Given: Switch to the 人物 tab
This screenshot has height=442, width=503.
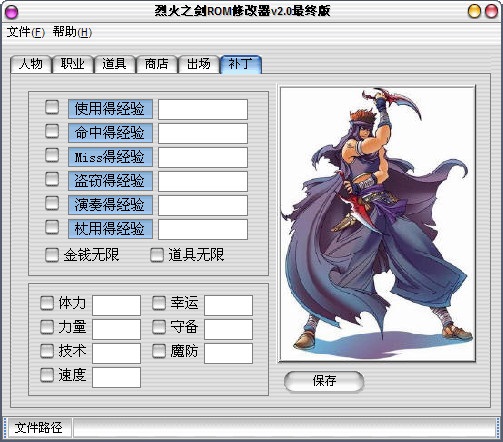Looking at the screenshot, I should click(x=31, y=64).
